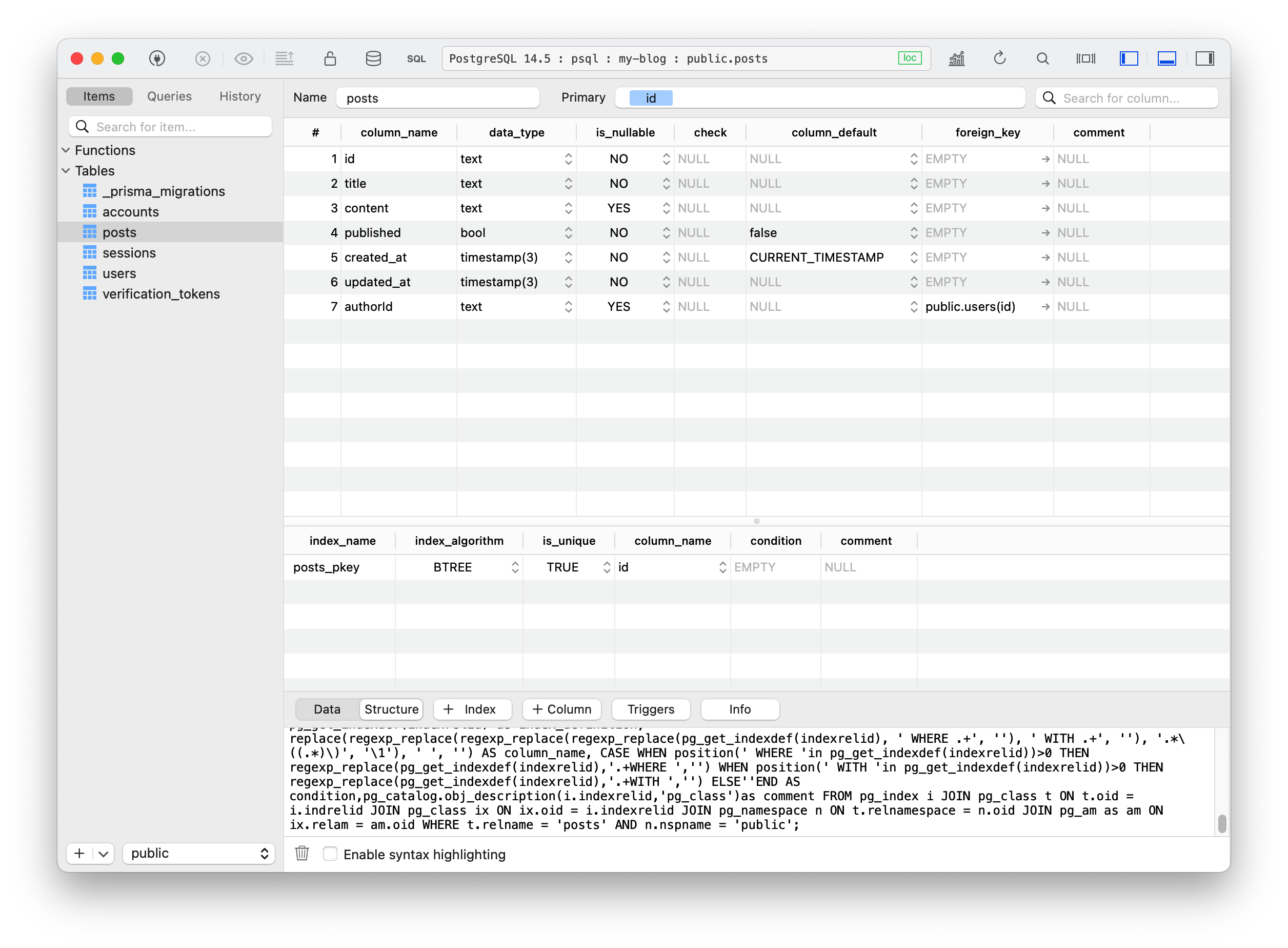Enable syntax highlighting checkbox
1288x948 pixels.
[330, 853]
